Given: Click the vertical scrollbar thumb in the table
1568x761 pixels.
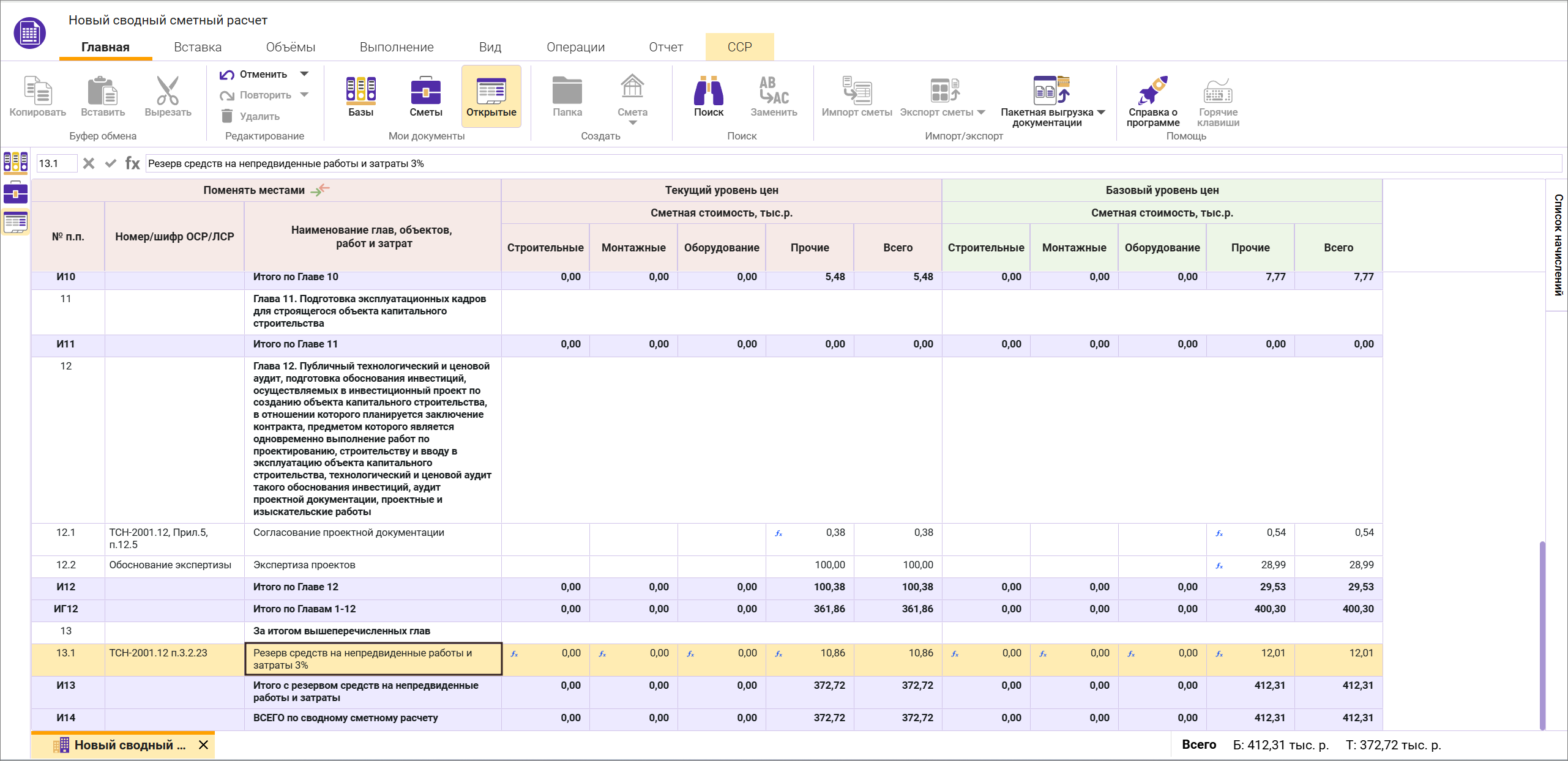Looking at the screenshot, I should [x=1542, y=635].
